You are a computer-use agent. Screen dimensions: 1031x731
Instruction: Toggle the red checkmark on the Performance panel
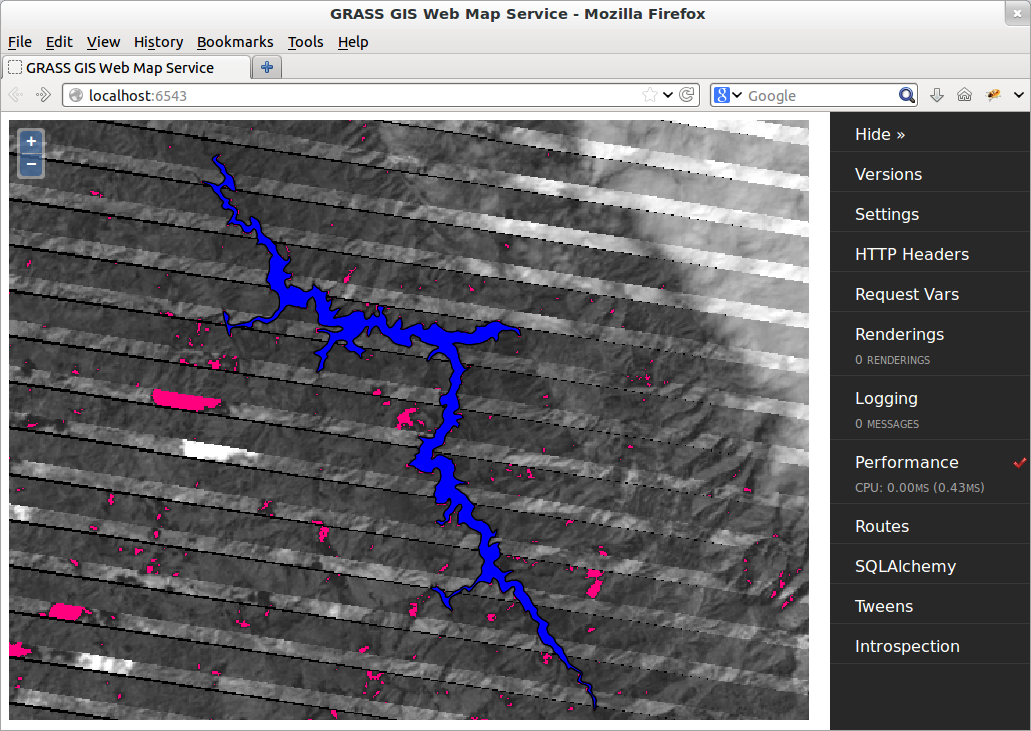[1018, 463]
